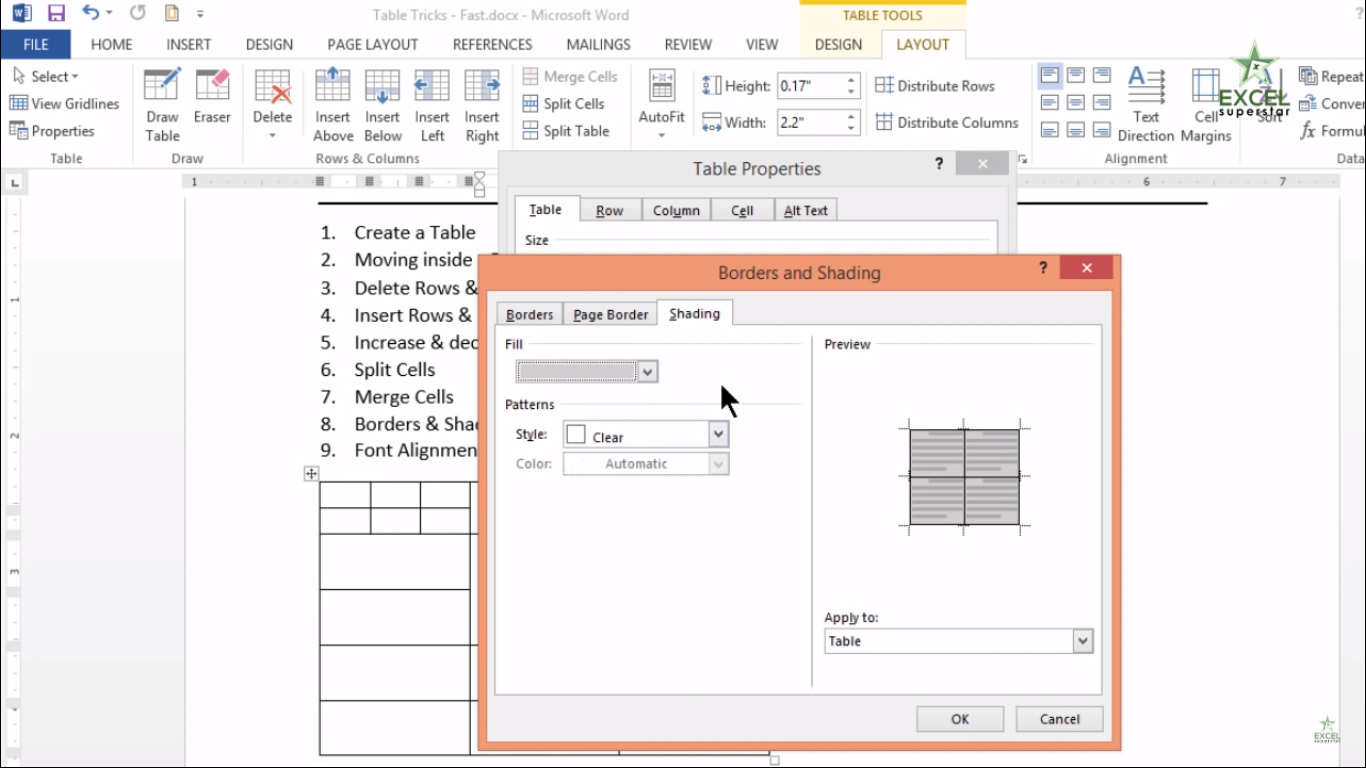
Task: Open the PAGE LAYOUT ribbon tab
Action: 372,44
